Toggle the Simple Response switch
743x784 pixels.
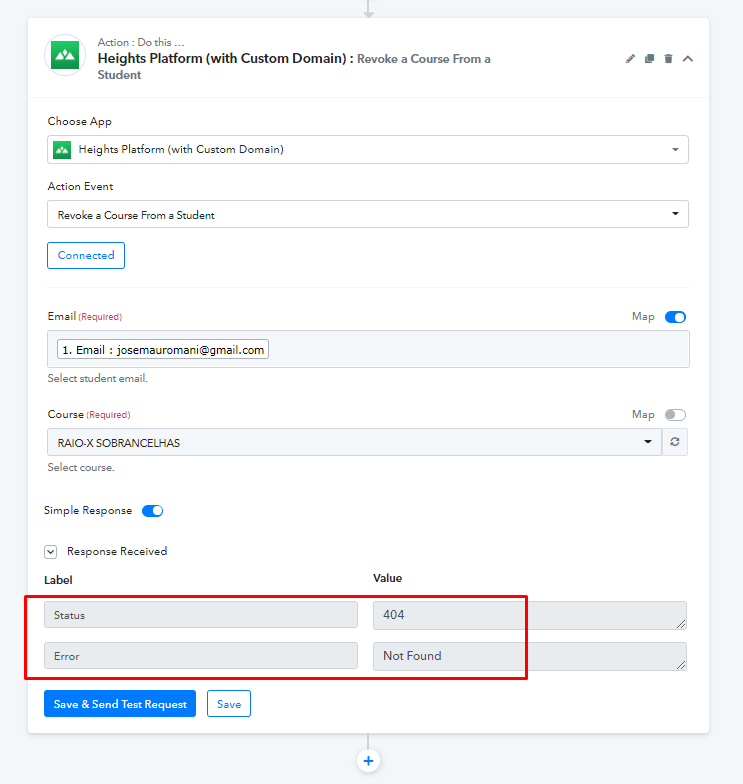coord(152,511)
